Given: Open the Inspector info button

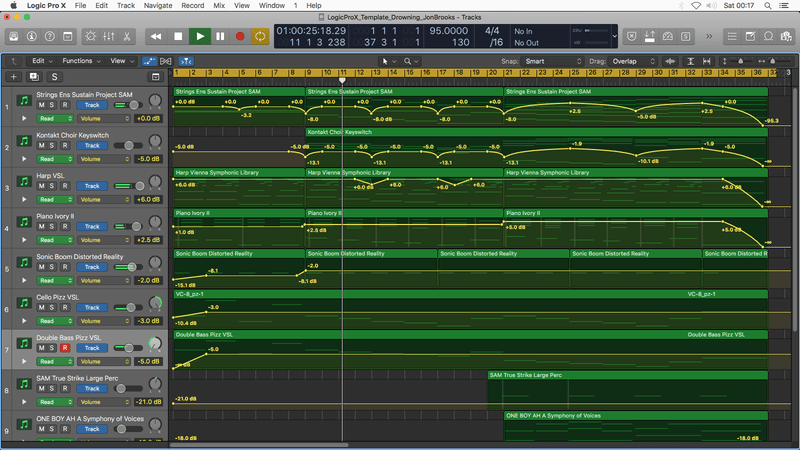Looking at the screenshot, I should point(32,36).
